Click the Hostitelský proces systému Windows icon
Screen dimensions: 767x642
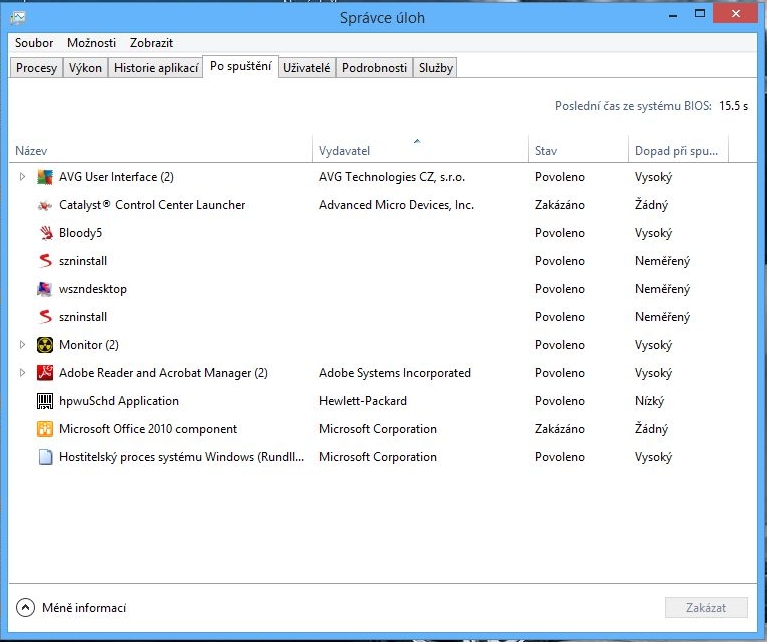pyautogui.click(x=45, y=457)
